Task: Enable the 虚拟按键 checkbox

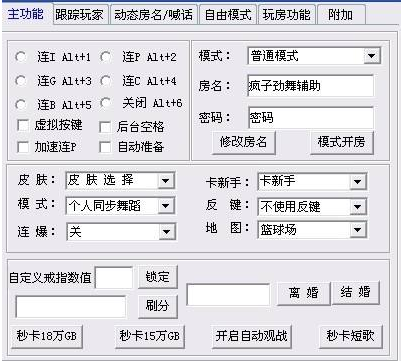Action: (x=23, y=125)
